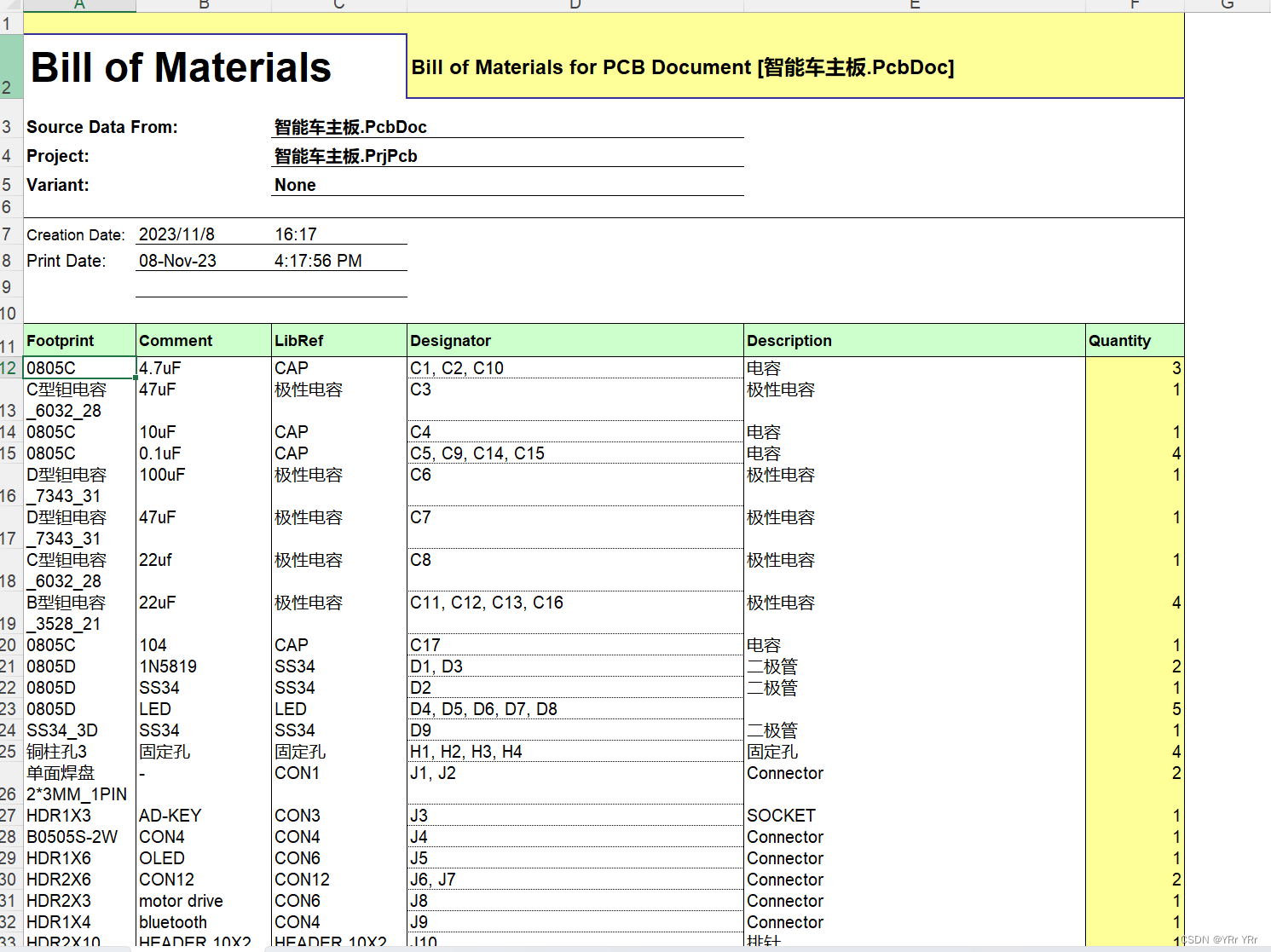Select the print time 4:17:56 PM cell
This screenshot has height=952, width=1271.
tap(339, 261)
